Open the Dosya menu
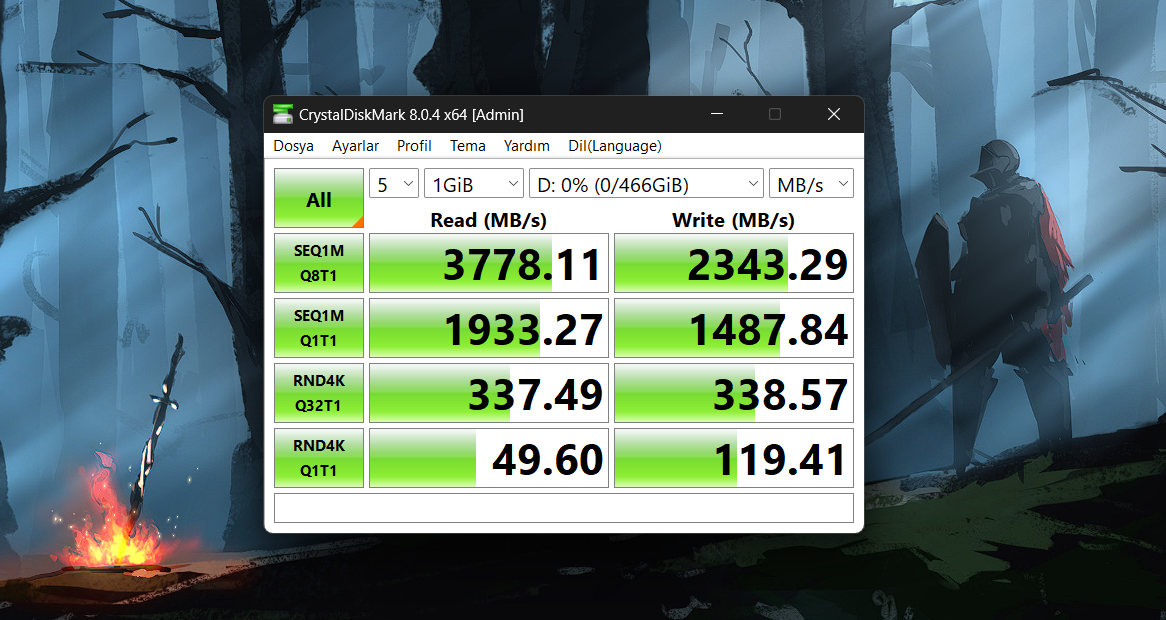Screen dimensions: 1166x620 click(x=294, y=146)
